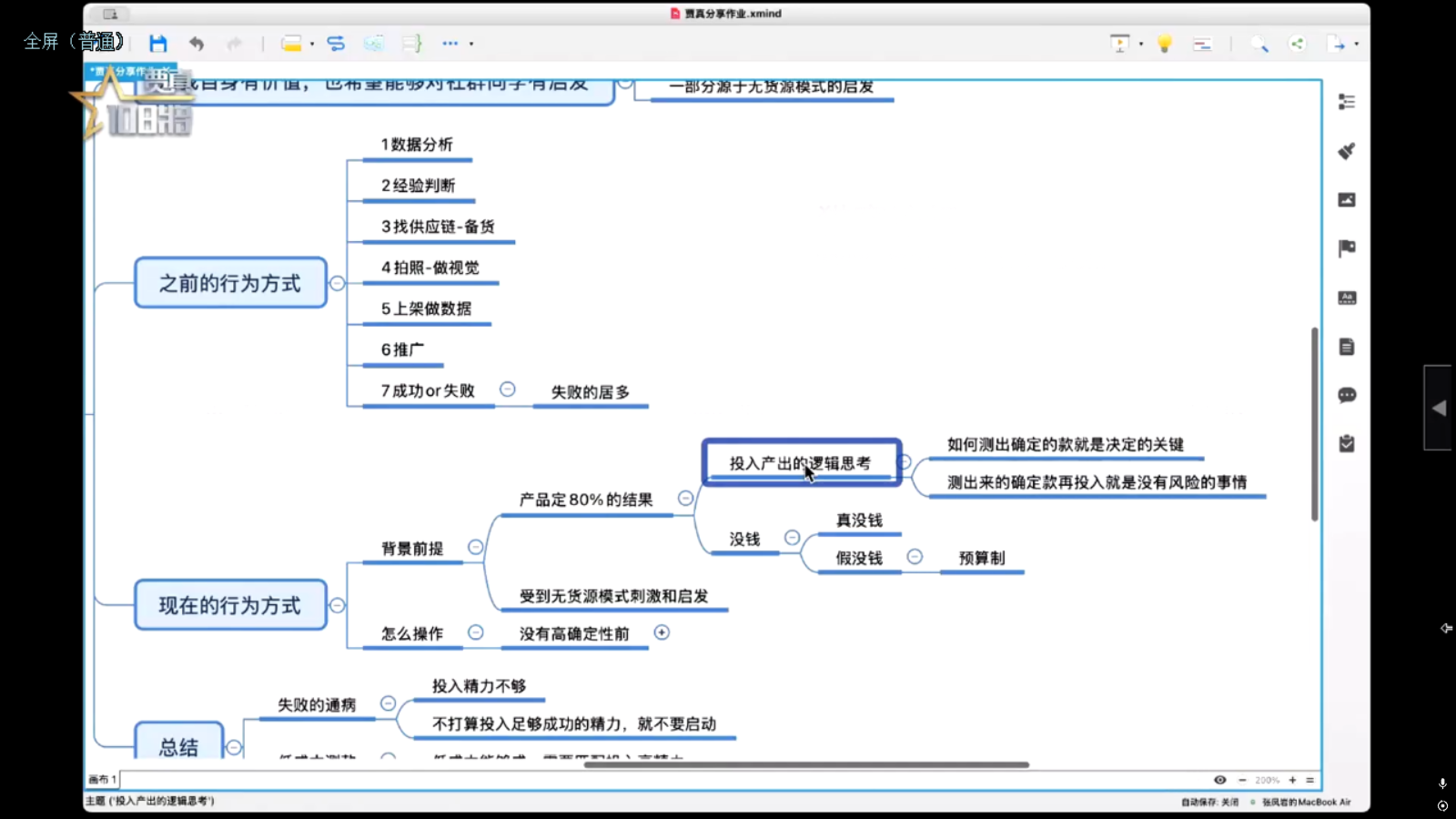Click the zoom in plus button

tap(1292, 780)
